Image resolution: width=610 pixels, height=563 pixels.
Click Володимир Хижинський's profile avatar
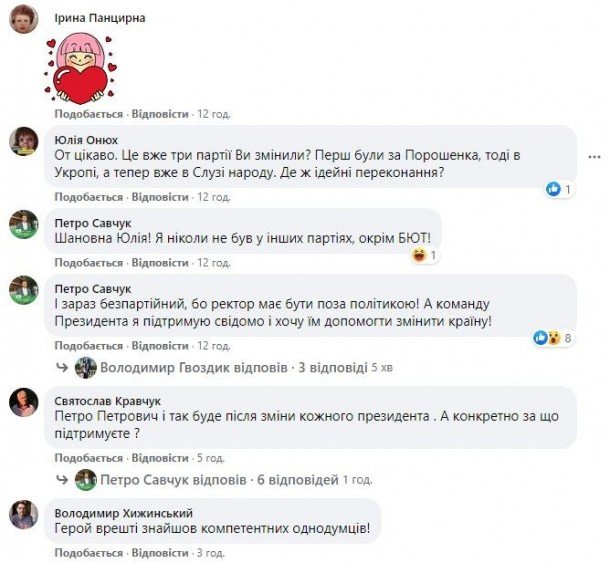click(23, 514)
